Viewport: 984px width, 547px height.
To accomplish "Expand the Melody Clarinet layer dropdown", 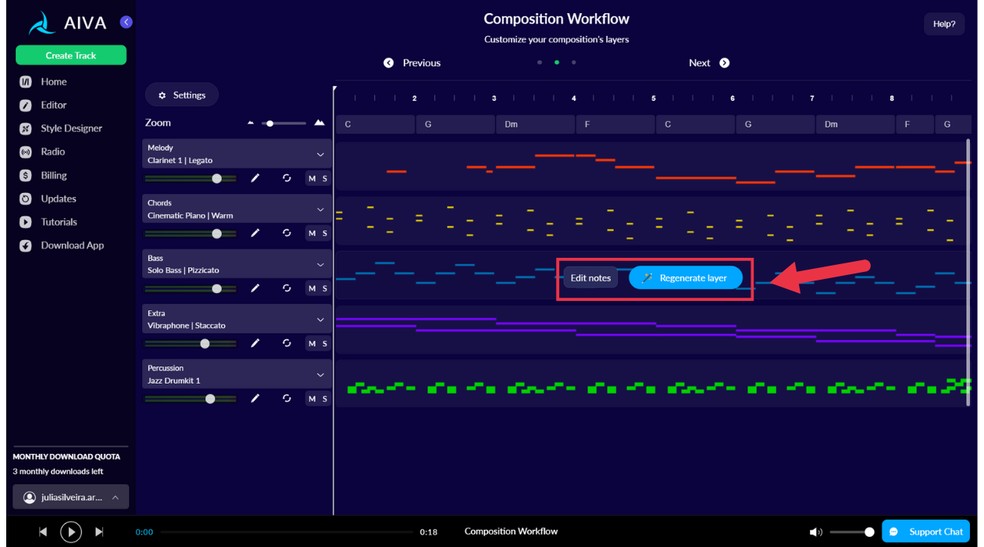I will (320, 154).
